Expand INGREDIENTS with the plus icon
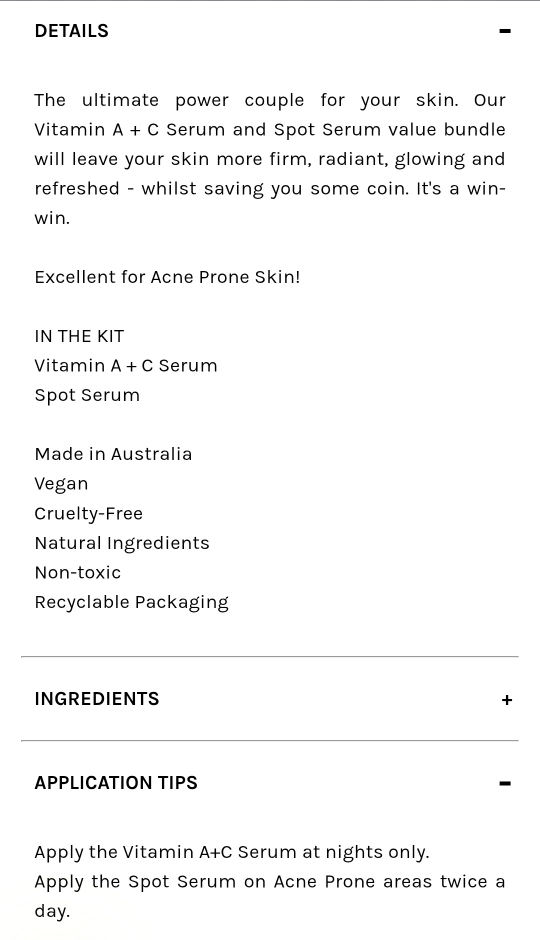Image resolution: width=540 pixels, height=940 pixels. 506,700
